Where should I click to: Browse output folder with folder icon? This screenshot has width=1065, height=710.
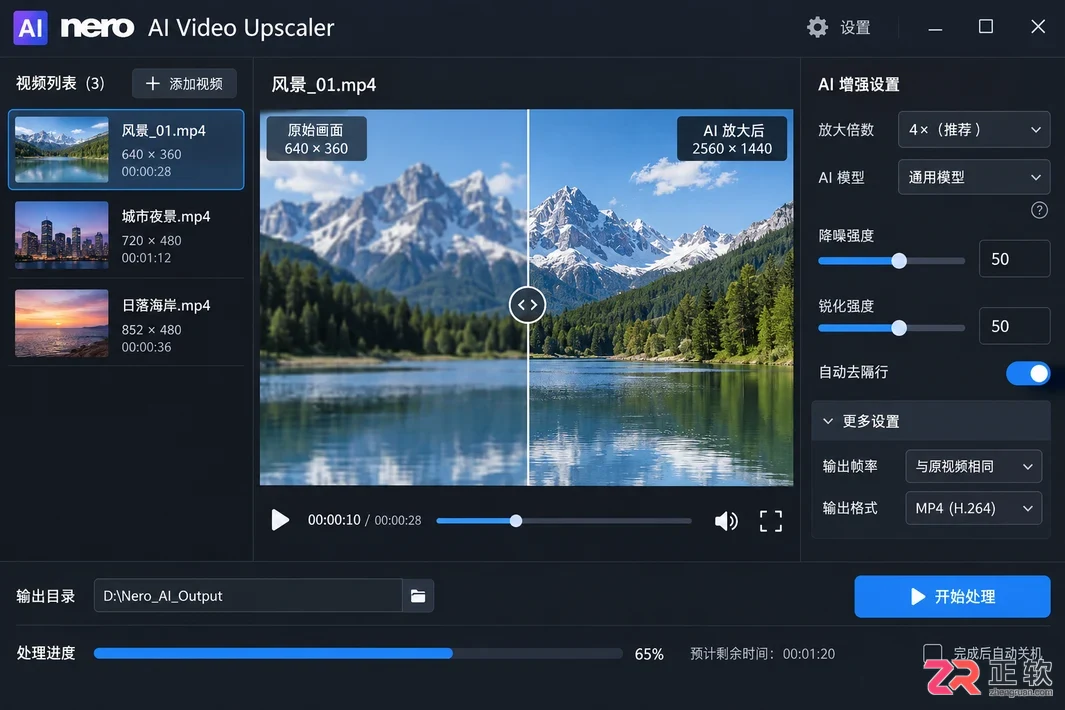(418, 596)
